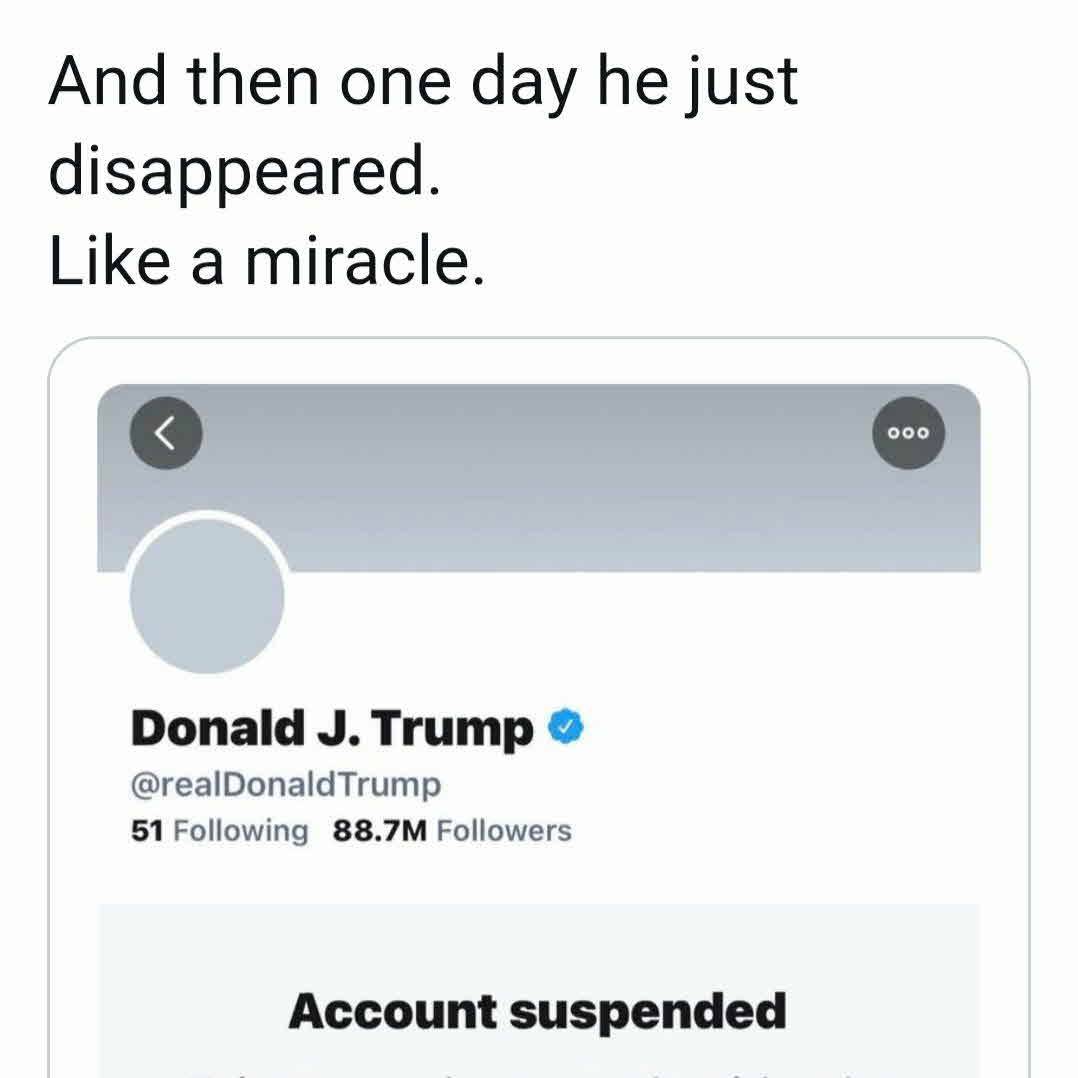Click the "88.7M" follower count number
The height and width of the screenshot is (1078, 1078).
(x=380, y=831)
